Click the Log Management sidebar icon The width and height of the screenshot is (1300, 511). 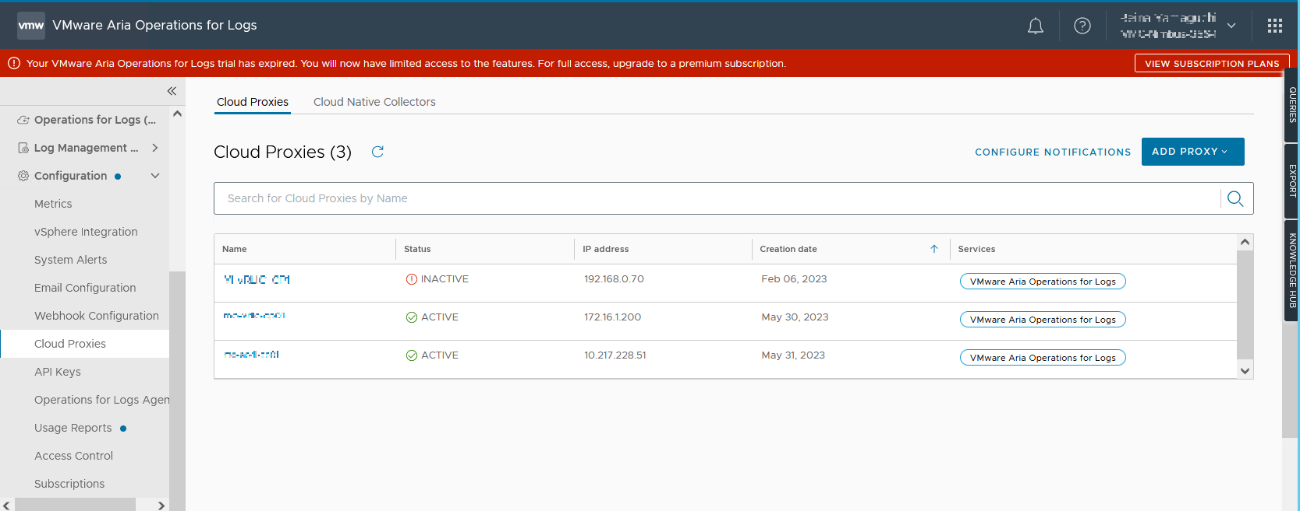click(23, 148)
